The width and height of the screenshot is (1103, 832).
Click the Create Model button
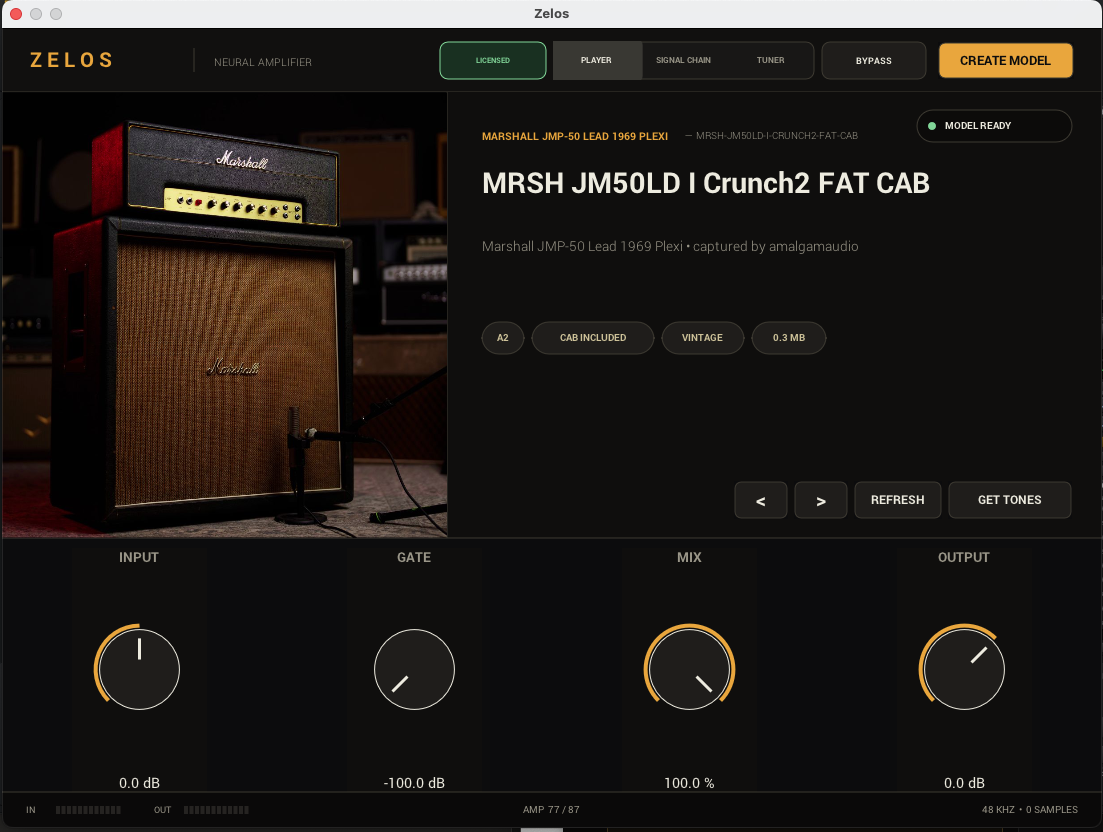click(x=1005, y=60)
